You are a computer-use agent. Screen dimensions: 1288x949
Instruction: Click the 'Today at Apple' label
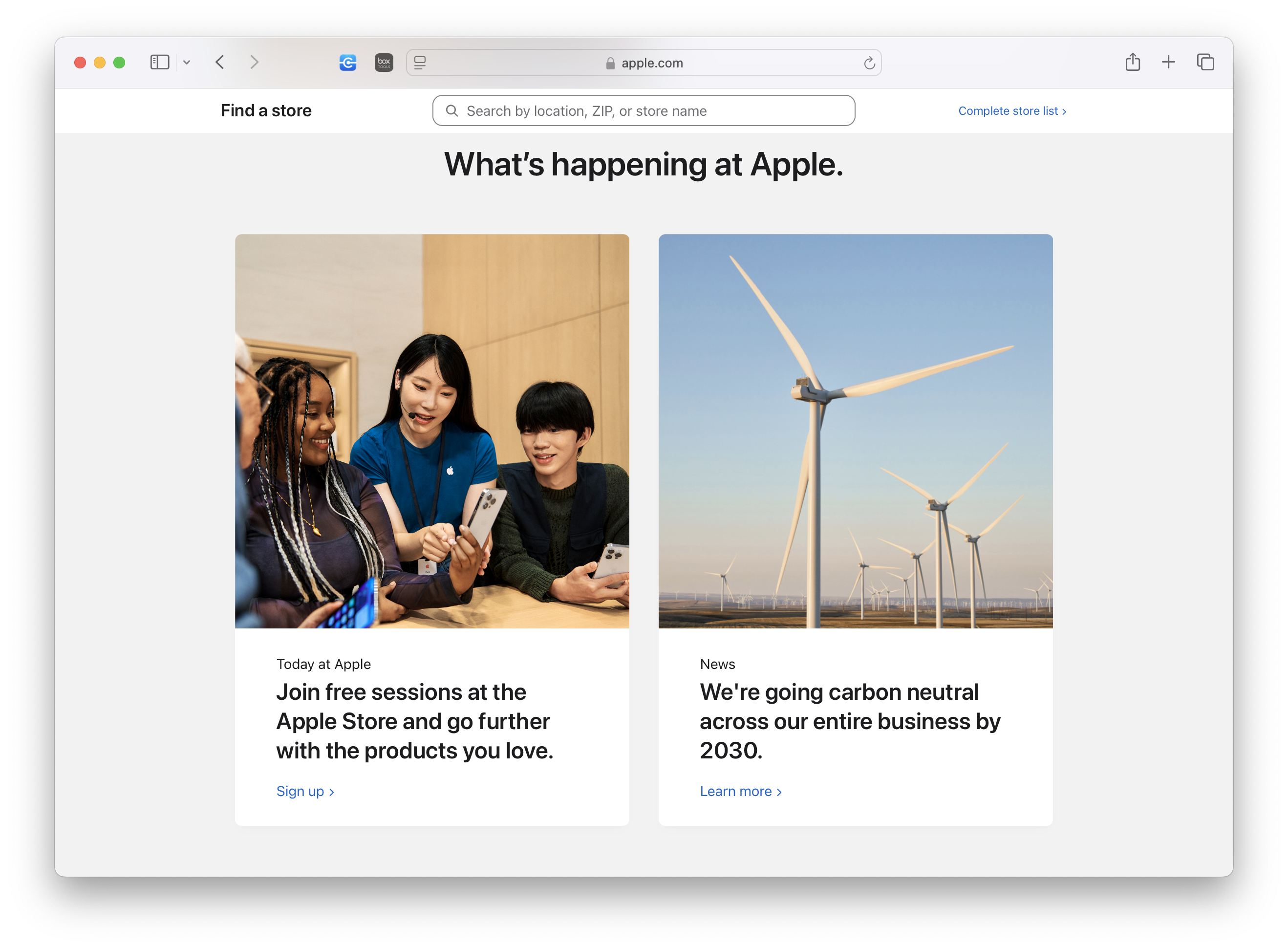coord(323,664)
